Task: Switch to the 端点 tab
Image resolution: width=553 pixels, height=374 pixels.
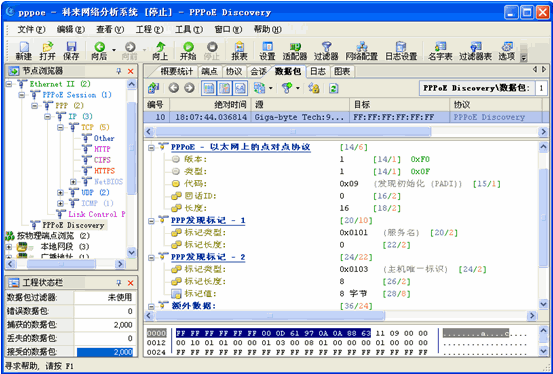Action: [210, 72]
